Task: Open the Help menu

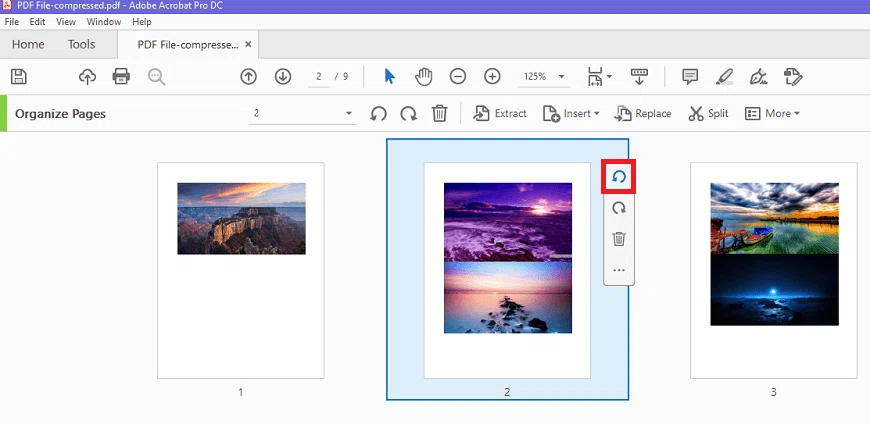Action: [141, 22]
